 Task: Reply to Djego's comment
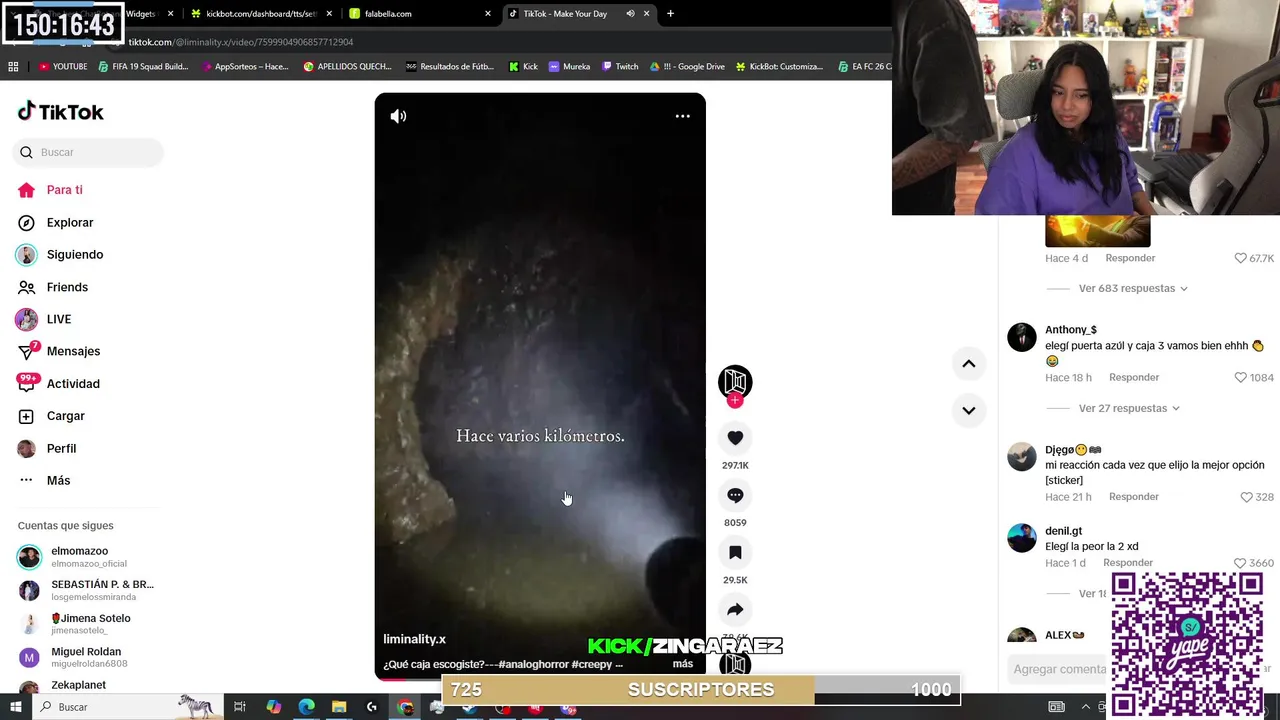pyautogui.click(x=1134, y=497)
